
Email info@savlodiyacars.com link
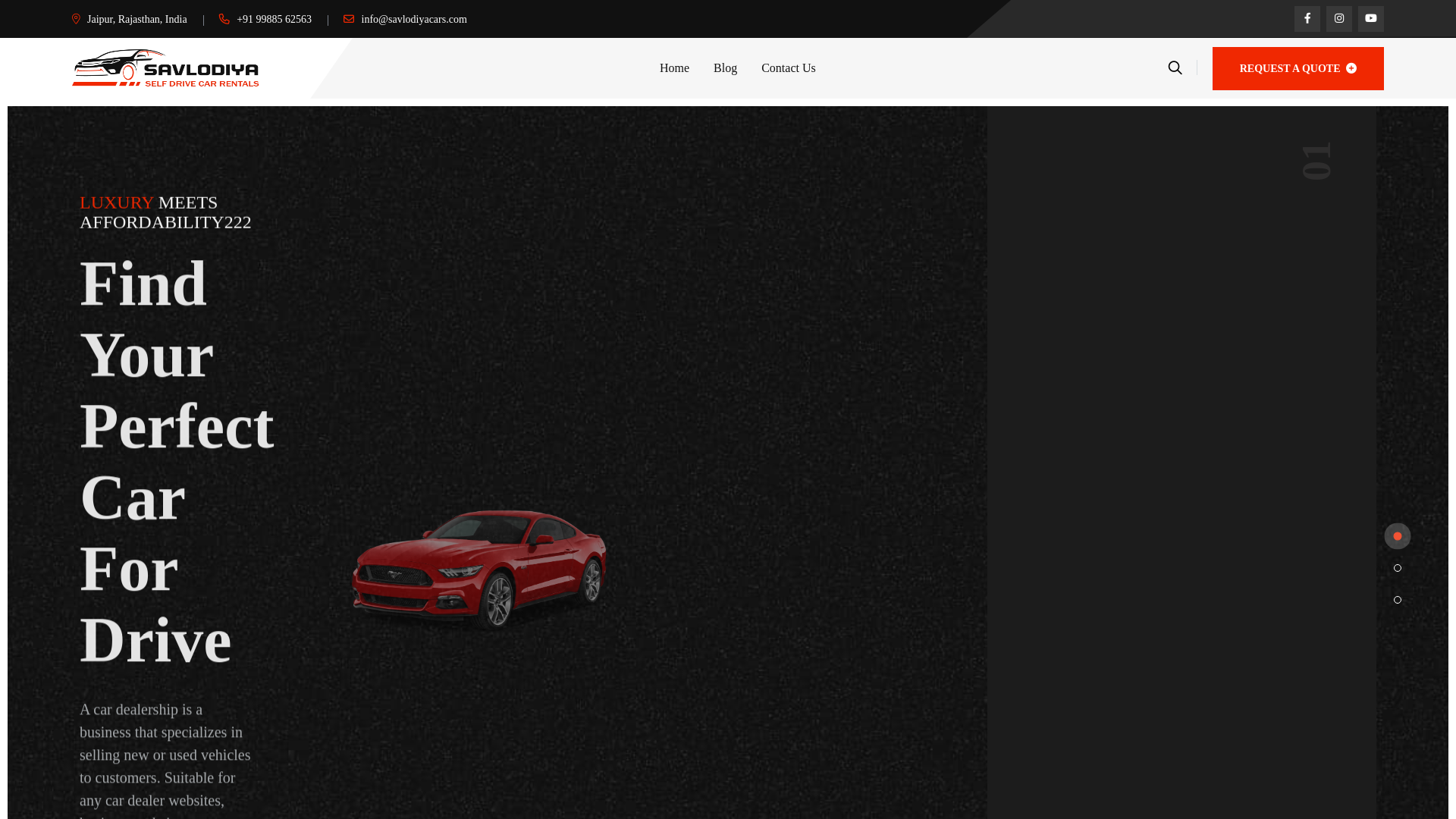[x=414, y=20]
